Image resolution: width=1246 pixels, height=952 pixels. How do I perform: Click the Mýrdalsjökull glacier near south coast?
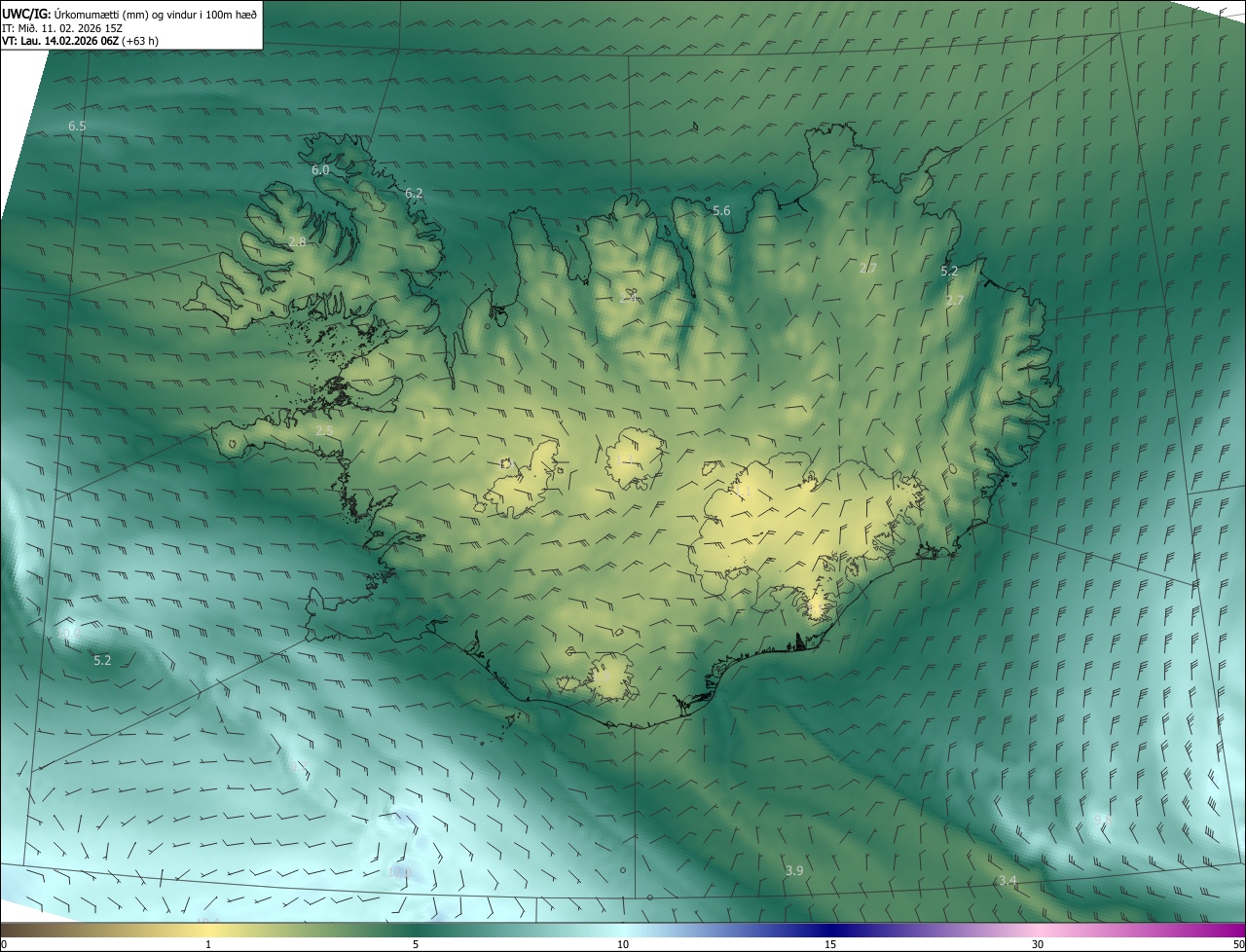pyautogui.click(x=613, y=677)
